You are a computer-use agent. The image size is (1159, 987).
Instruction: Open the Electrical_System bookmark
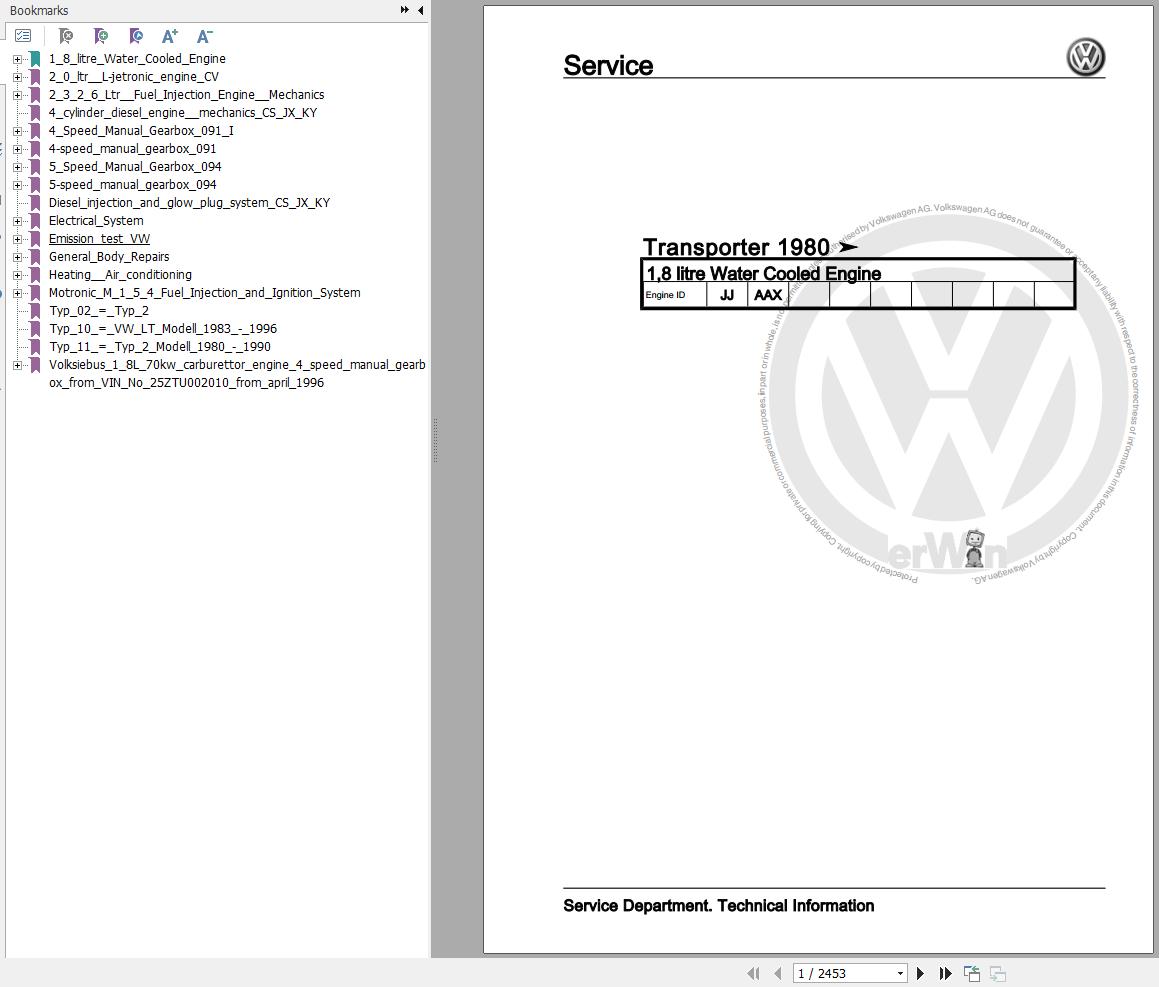[x=96, y=220]
